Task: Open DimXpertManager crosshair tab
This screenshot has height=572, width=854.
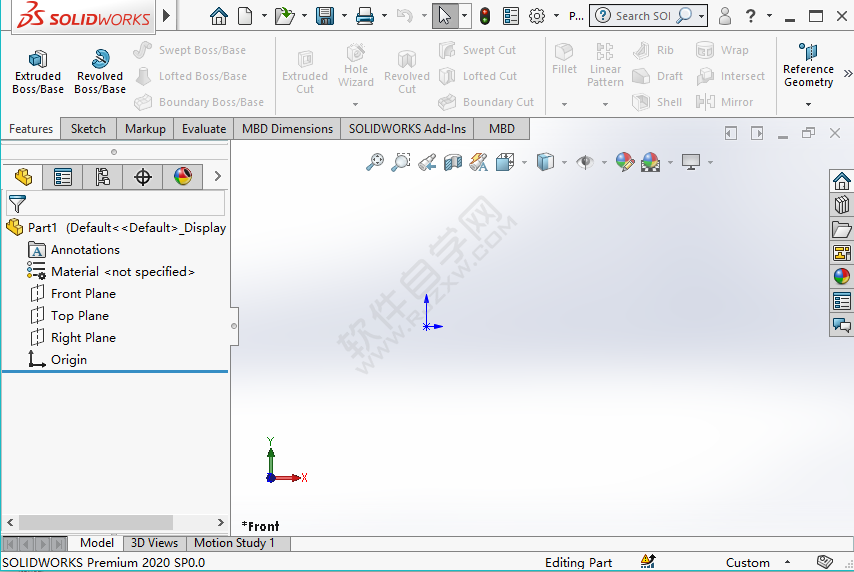Action: pos(143,177)
